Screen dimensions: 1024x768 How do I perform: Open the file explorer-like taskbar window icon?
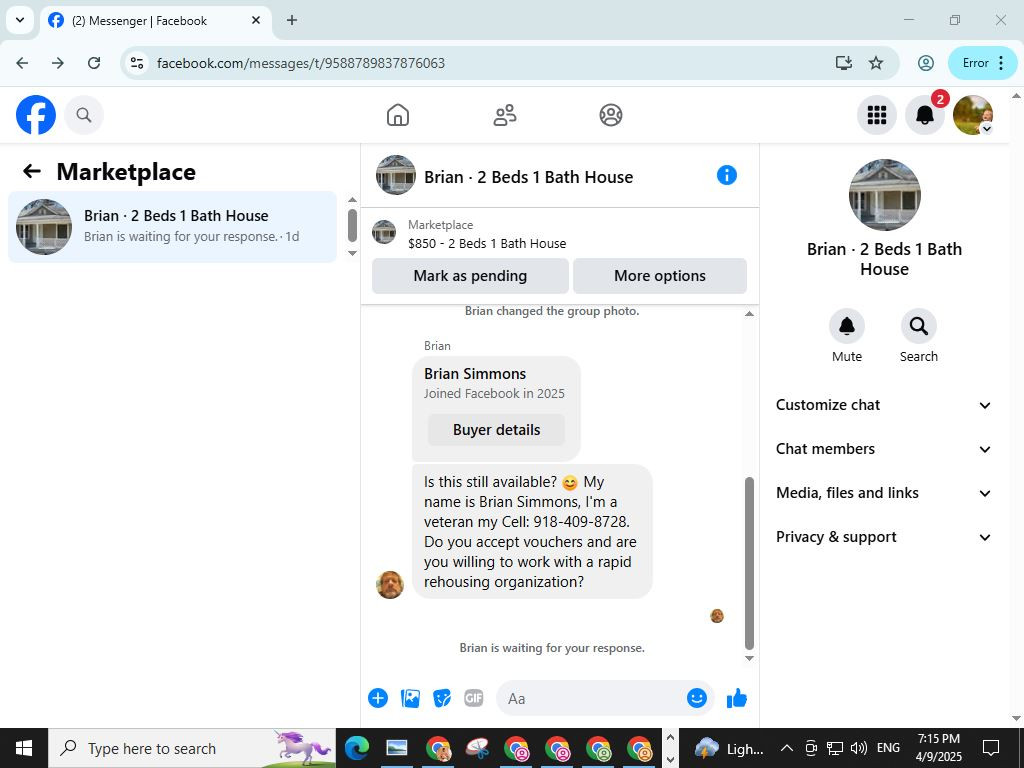coord(396,748)
